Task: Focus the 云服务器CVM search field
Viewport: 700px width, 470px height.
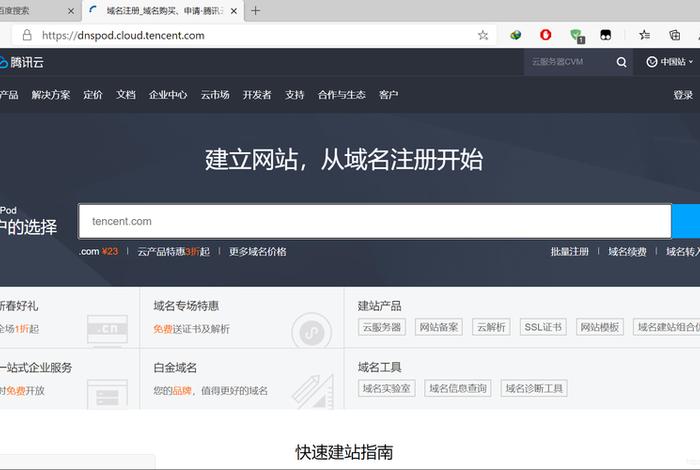Action: (569, 62)
